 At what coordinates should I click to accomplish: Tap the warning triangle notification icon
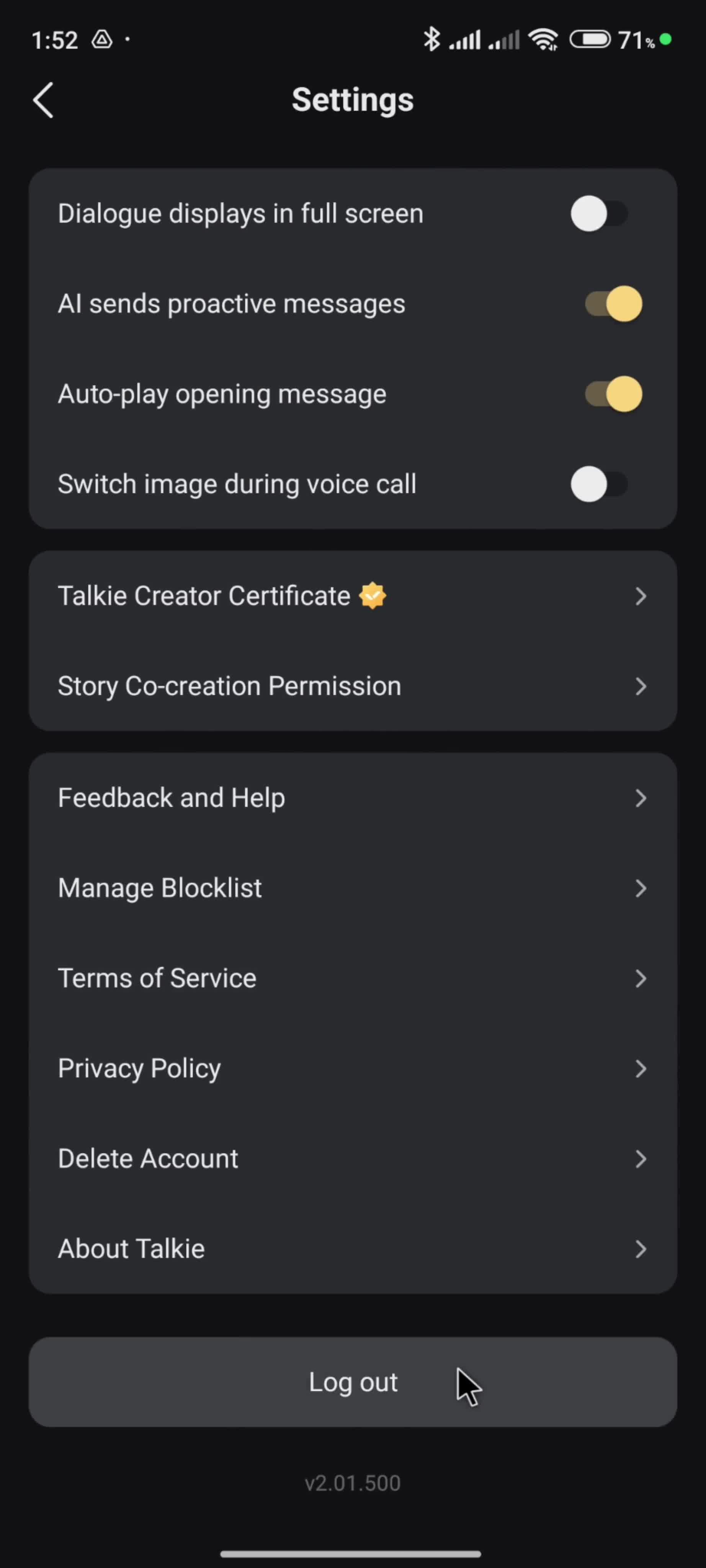[102, 39]
